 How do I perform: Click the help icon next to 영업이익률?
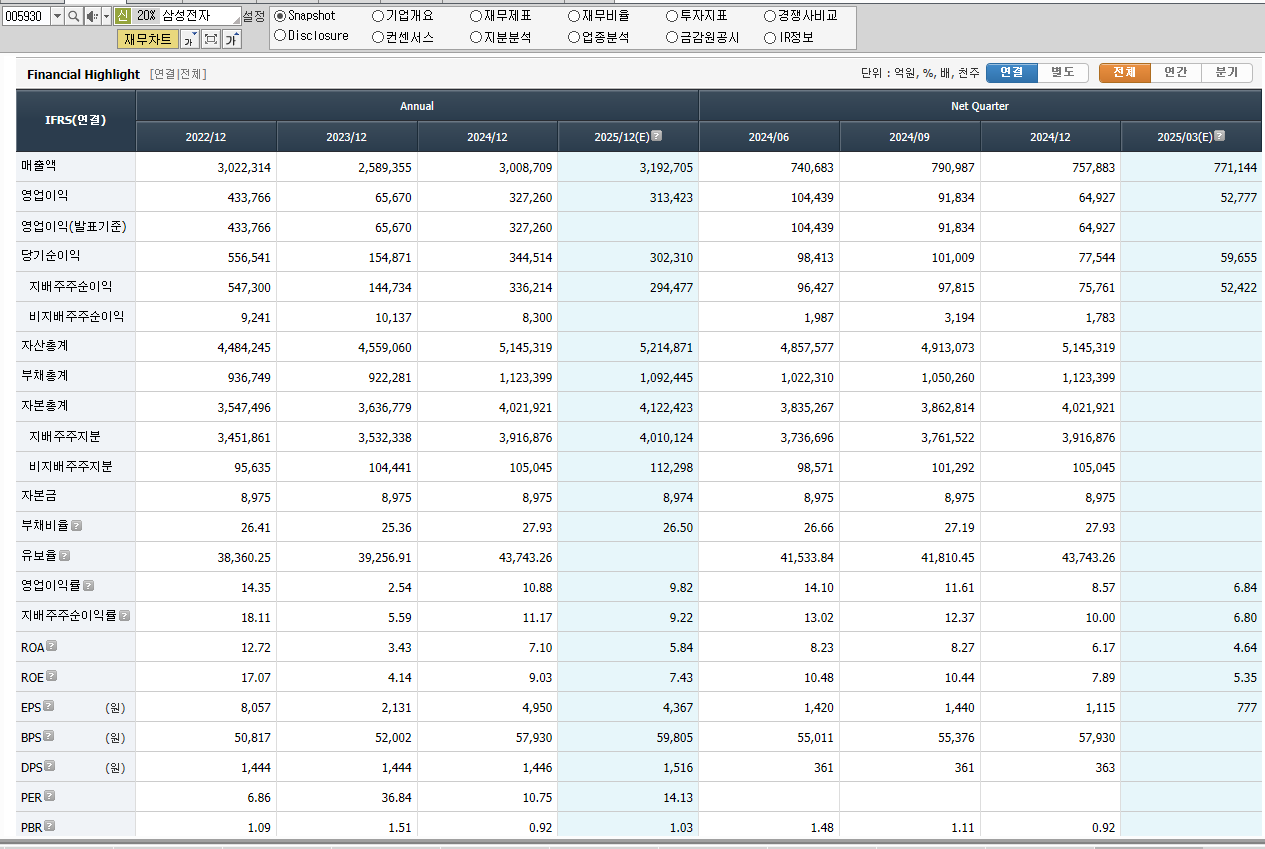(x=88, y=586)
